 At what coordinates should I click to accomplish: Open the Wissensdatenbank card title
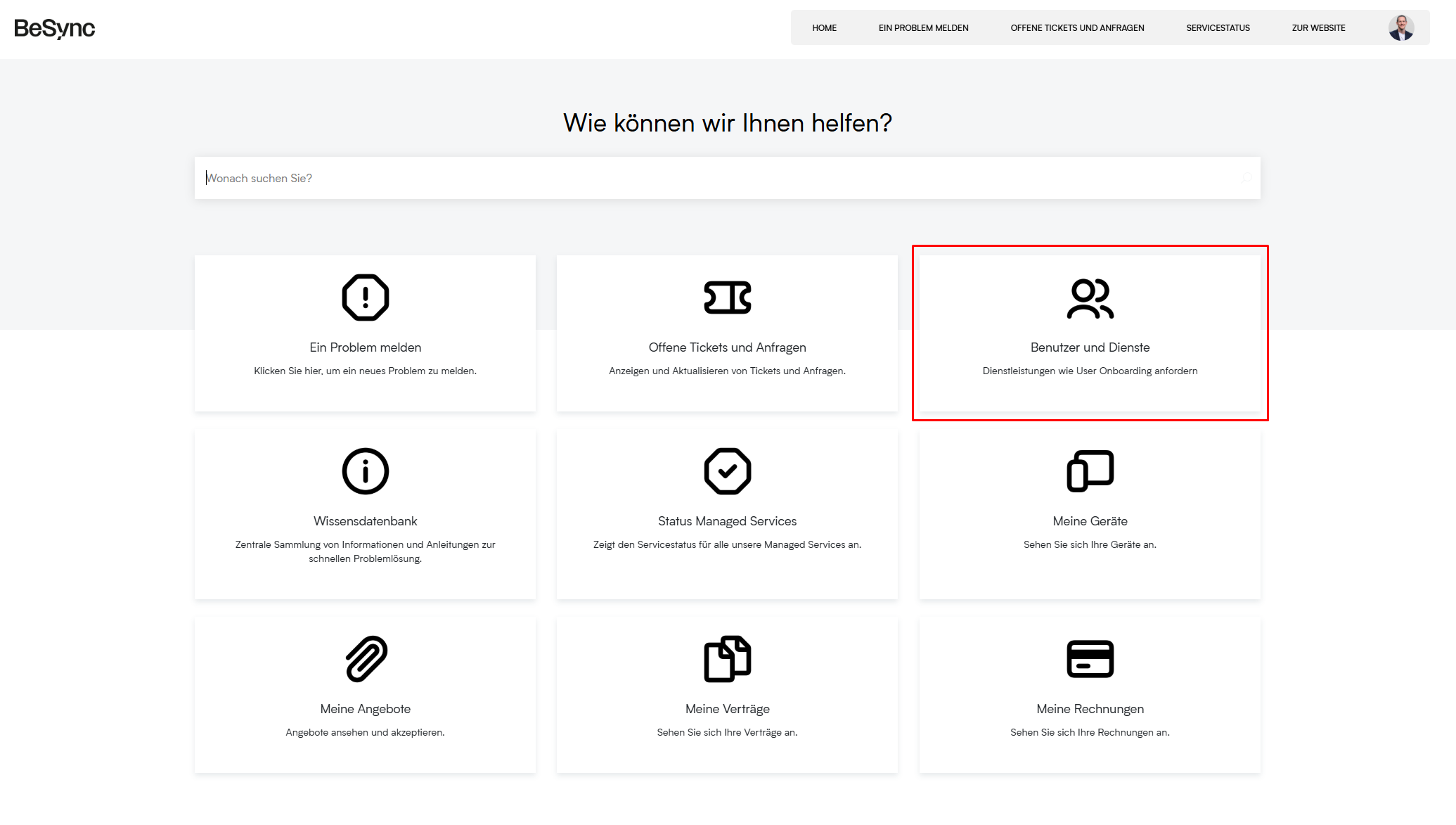(x=365, y=521)
